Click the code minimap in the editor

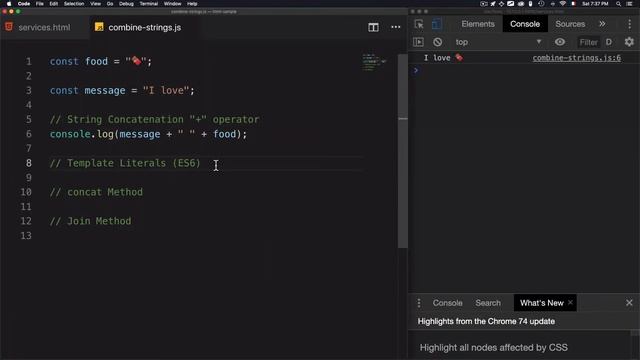pos(374,62)
